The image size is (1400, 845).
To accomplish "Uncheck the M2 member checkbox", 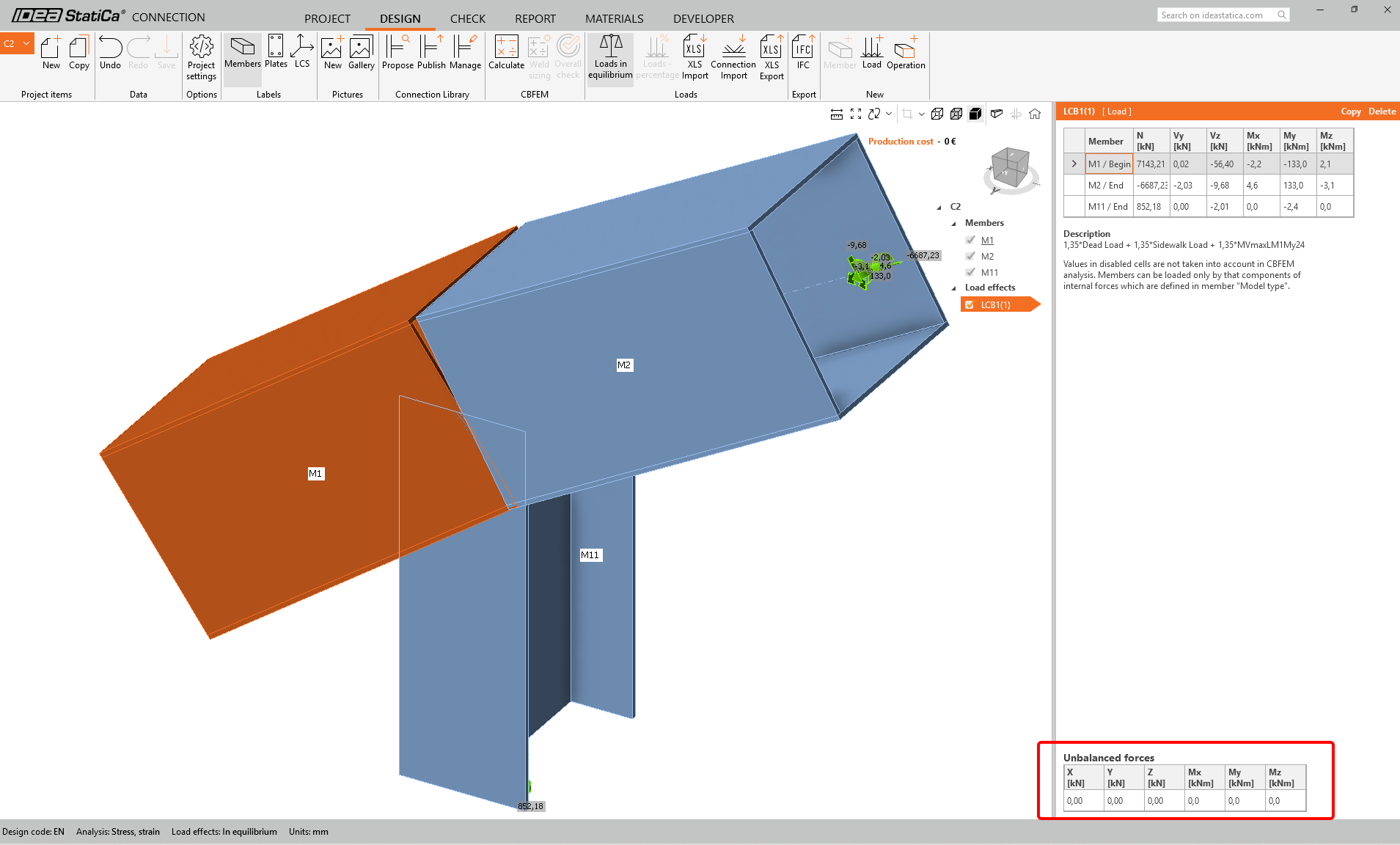I will (970, 256).
